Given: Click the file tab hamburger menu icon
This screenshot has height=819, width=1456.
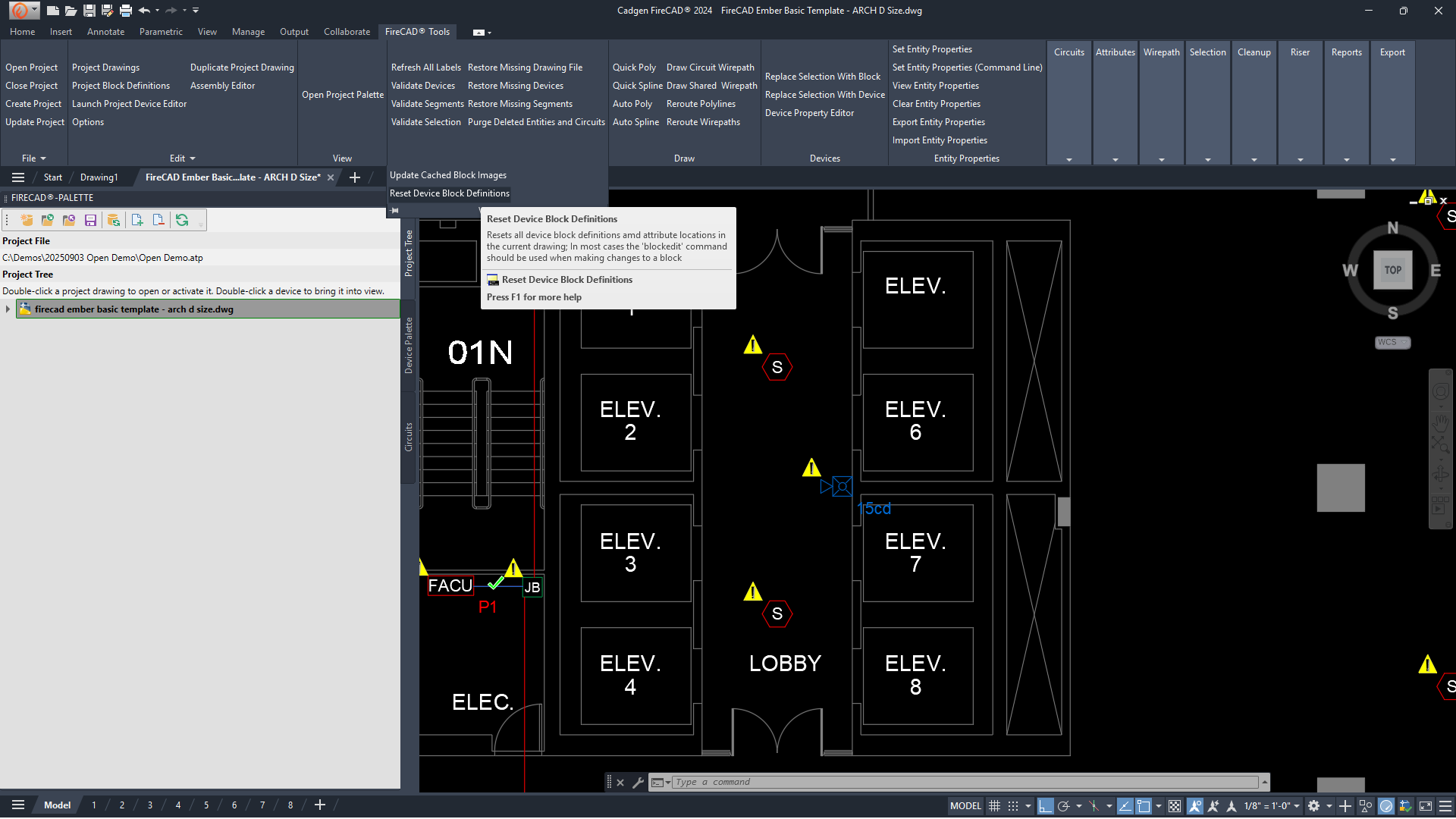Looking at the screenshot, I should point(18,177).
